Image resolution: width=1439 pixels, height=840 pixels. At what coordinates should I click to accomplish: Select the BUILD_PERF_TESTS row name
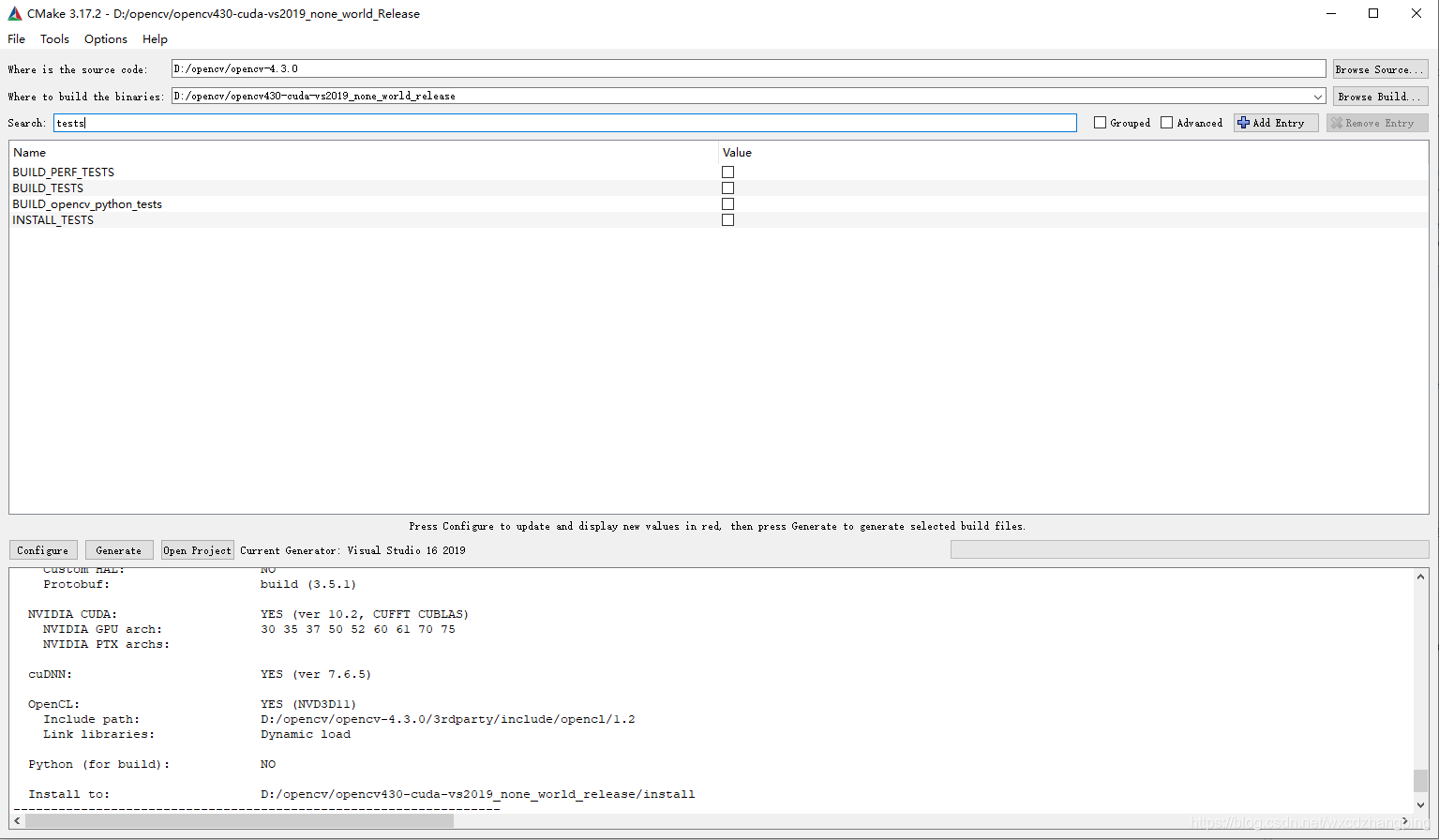[64, 172]
